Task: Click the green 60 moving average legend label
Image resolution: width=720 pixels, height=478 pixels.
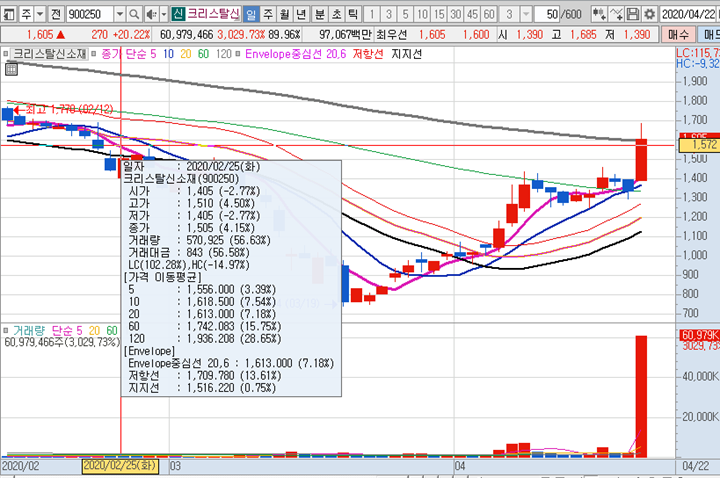Action: pos(203,54)
